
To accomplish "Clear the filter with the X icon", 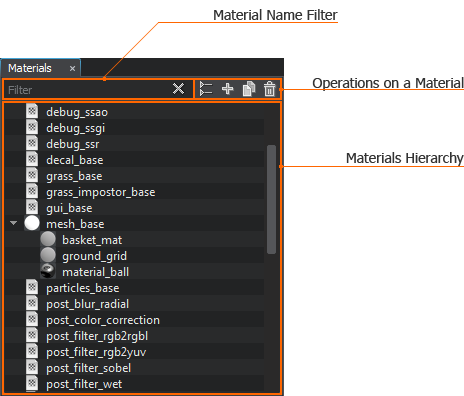I will 178,89.
